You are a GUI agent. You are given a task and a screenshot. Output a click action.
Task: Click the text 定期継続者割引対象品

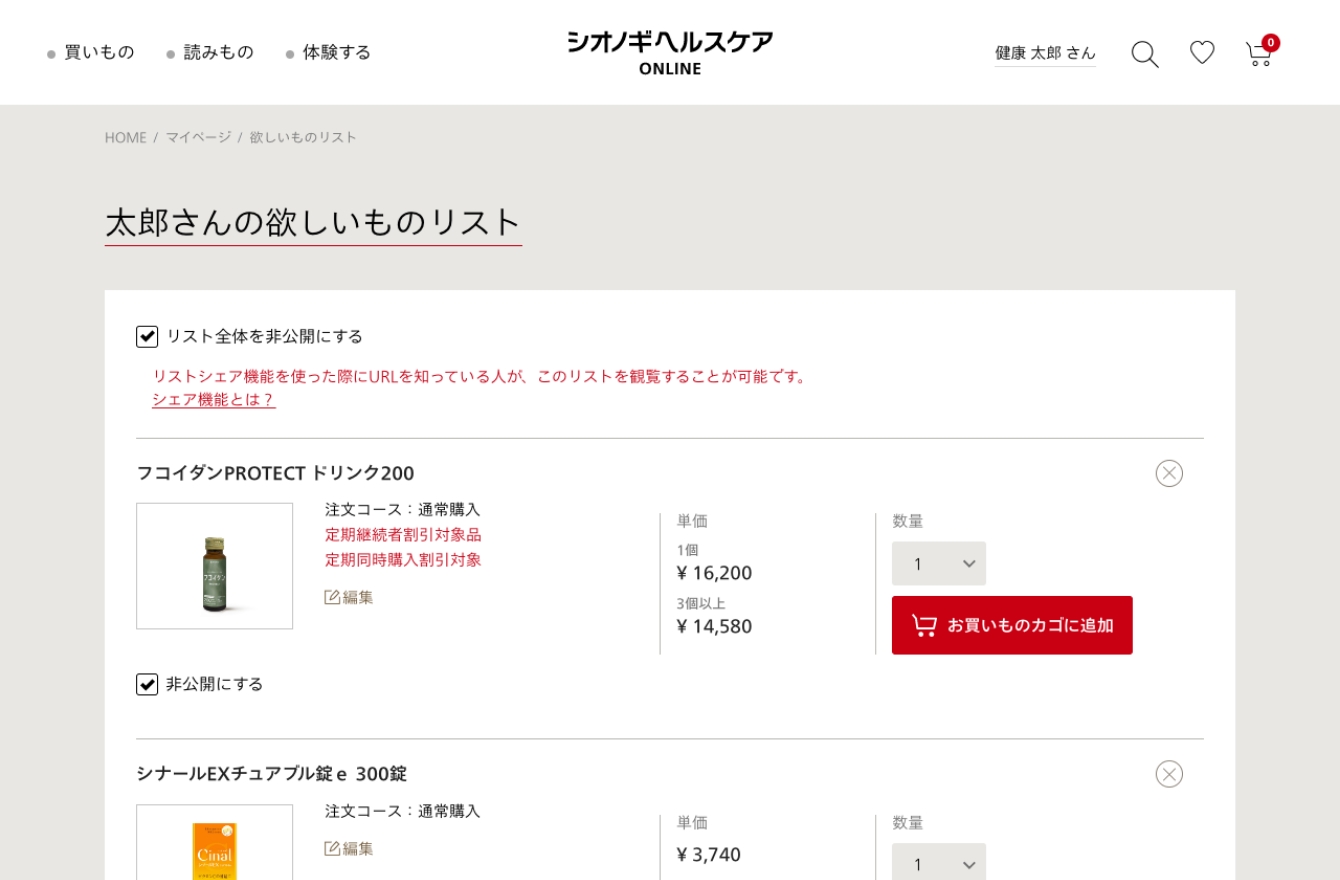[403, 534]
